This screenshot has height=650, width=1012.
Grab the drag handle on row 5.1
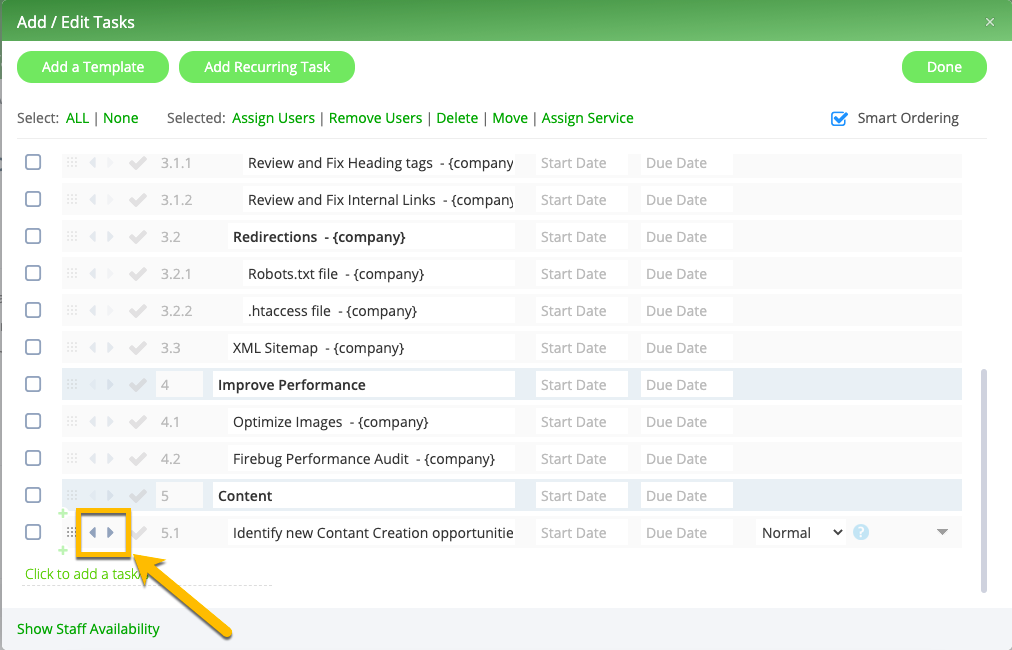(x=72, y=533)
